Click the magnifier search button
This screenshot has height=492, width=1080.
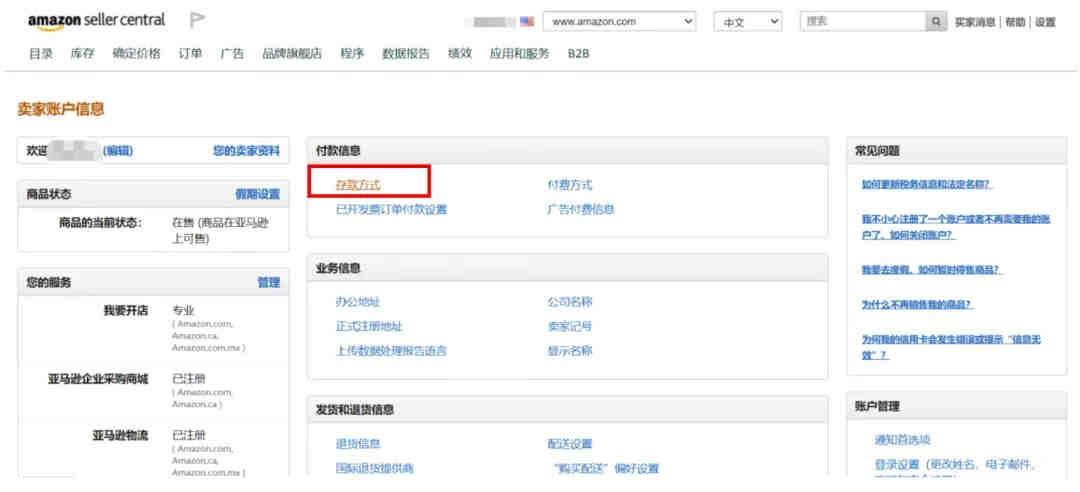[x=935, y=22]
